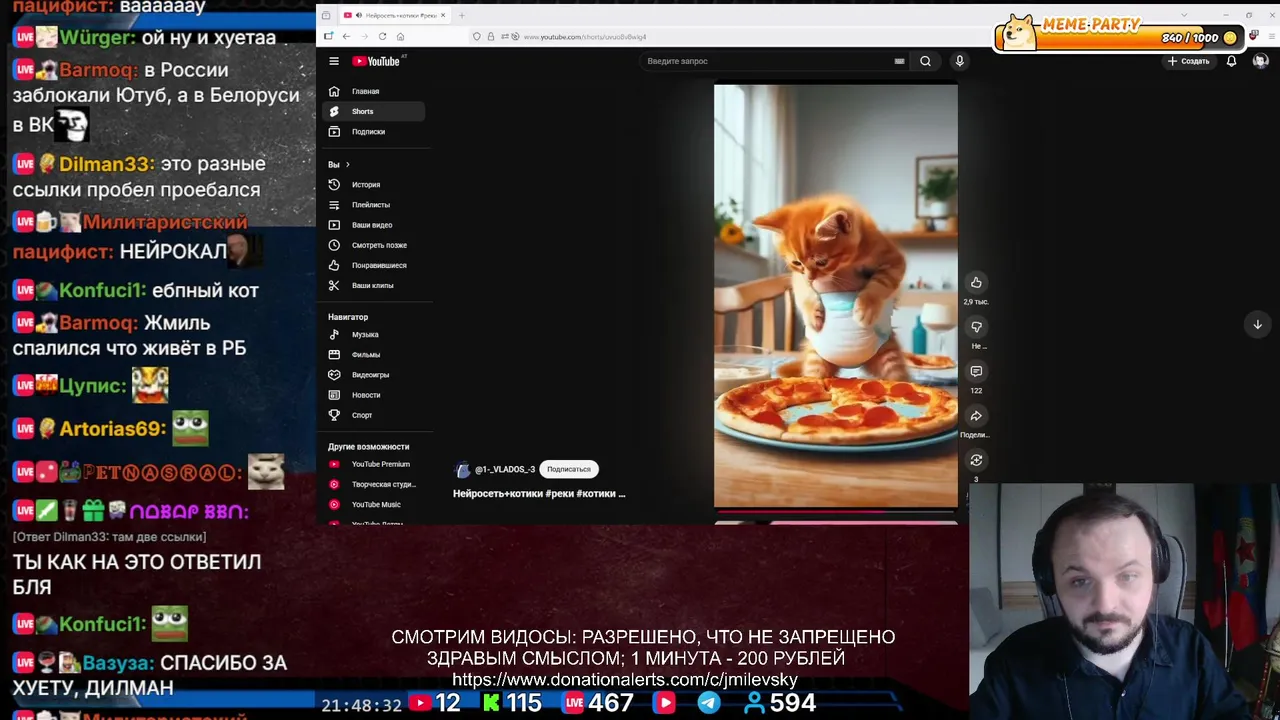The height and width of the screenshot is (720, 1280).
Task: Click the Создать button
Action: (x=1188, y=61)
